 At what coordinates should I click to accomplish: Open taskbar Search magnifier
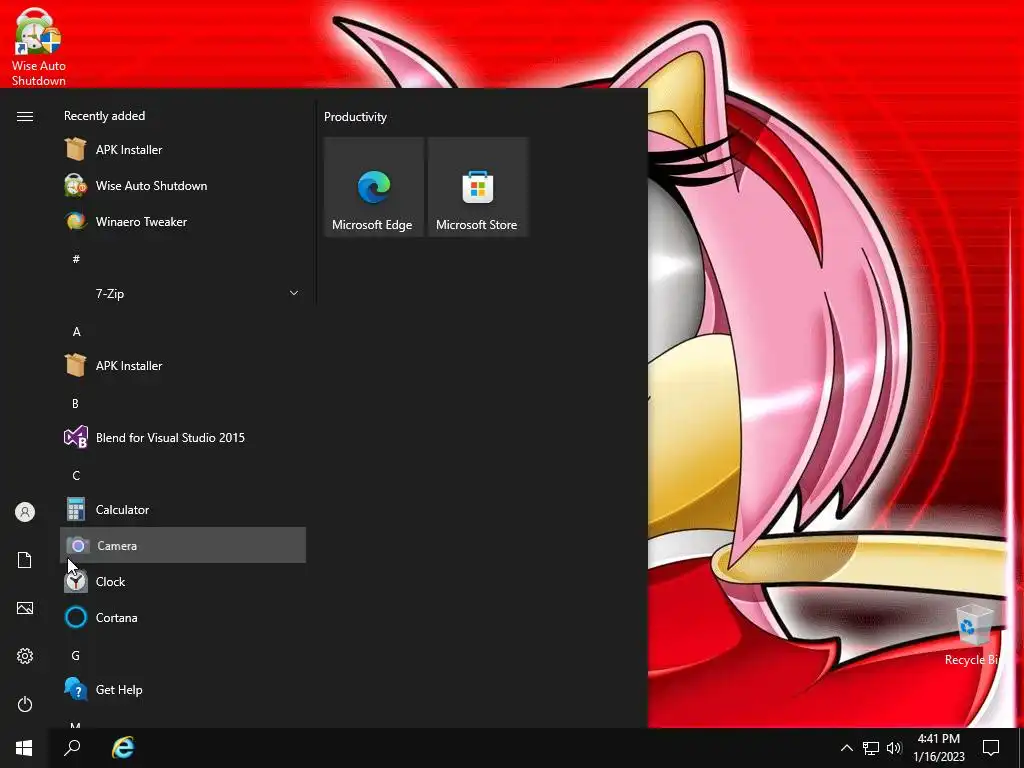72,748
